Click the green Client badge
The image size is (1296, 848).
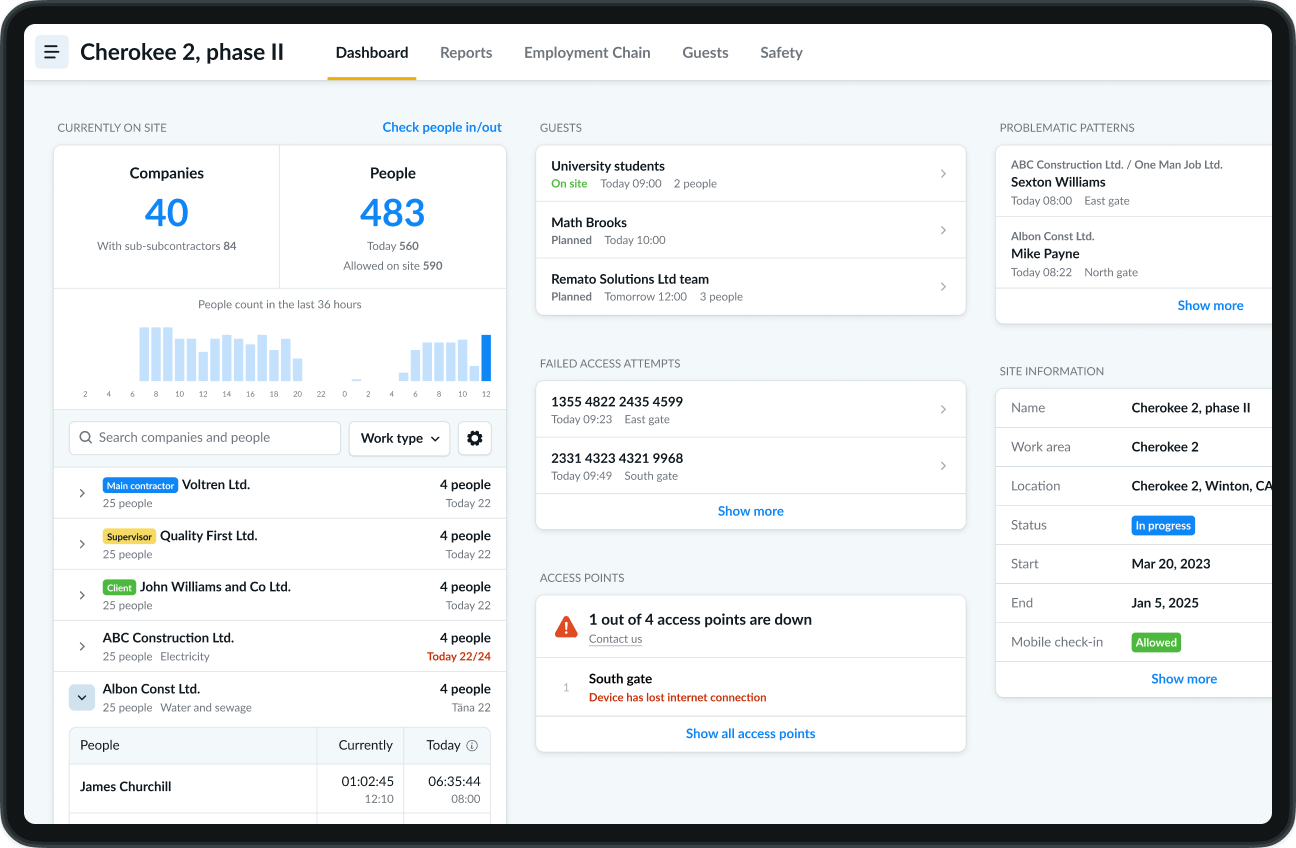pos(119,587)
